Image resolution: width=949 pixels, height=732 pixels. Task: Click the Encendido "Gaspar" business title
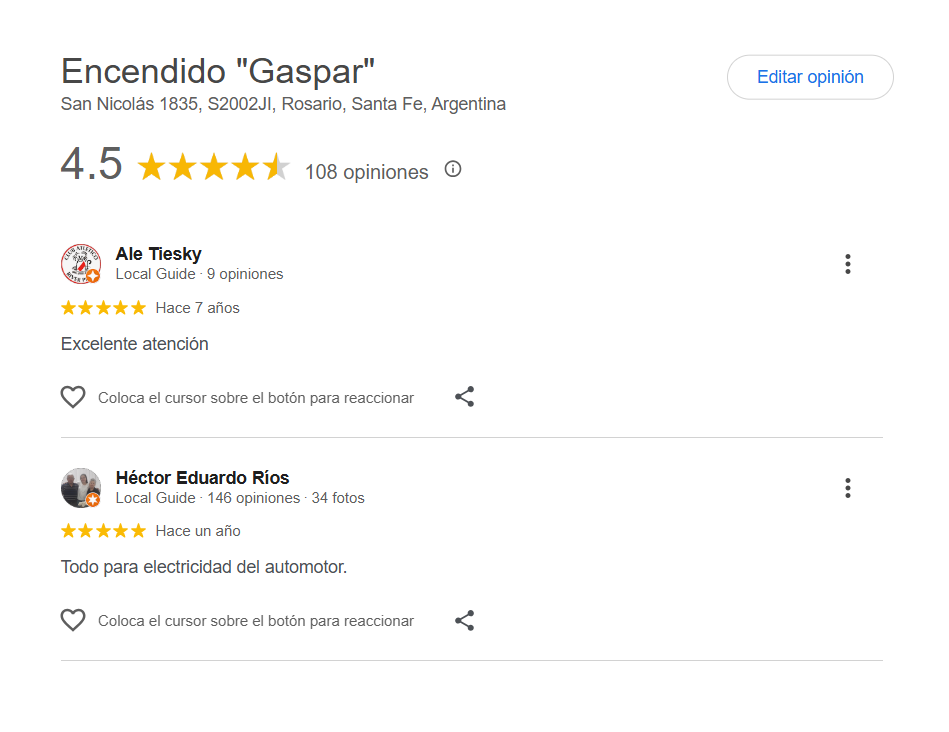tap(218, 71)
